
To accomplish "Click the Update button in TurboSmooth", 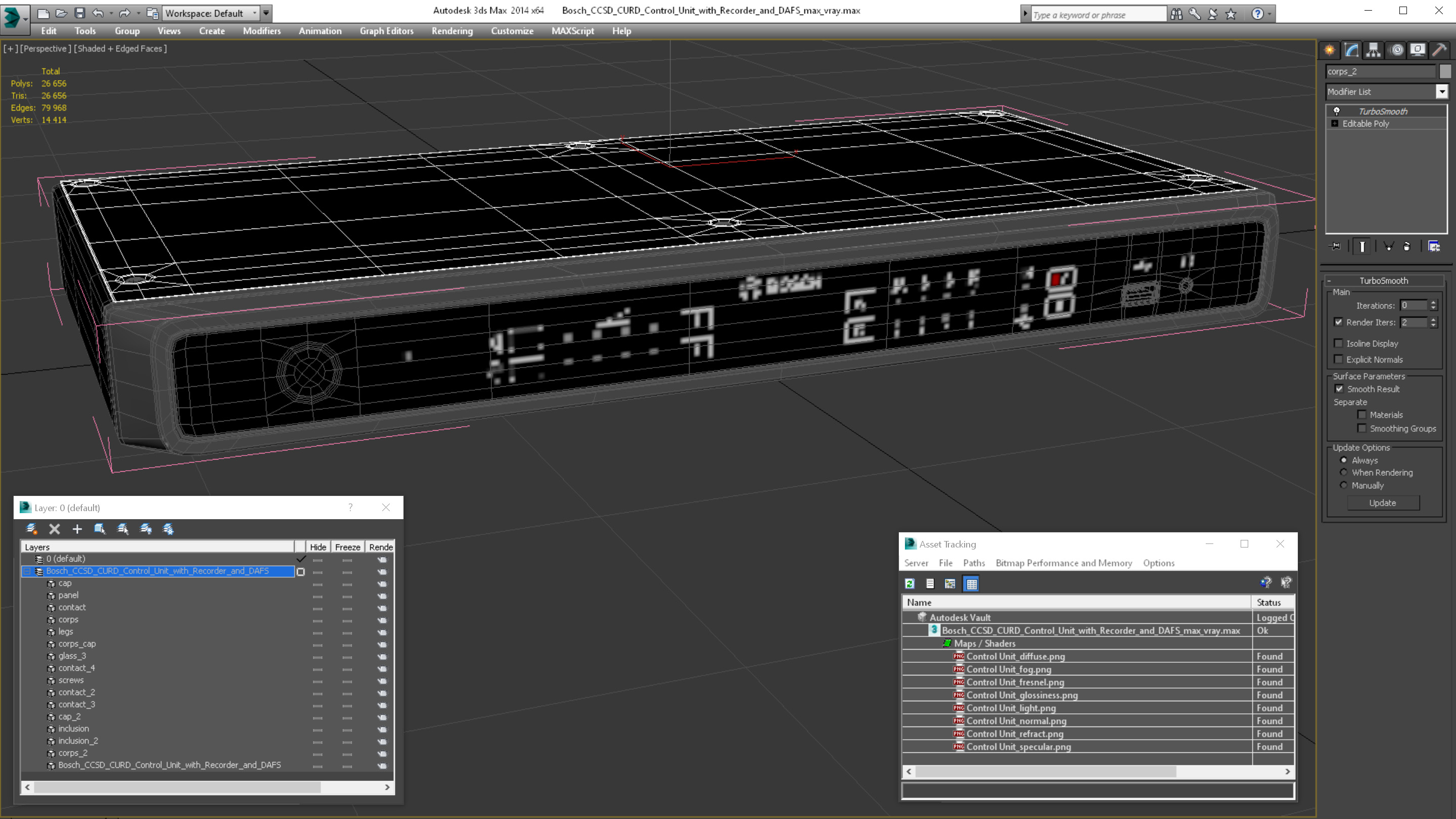I will [1383, 503].
